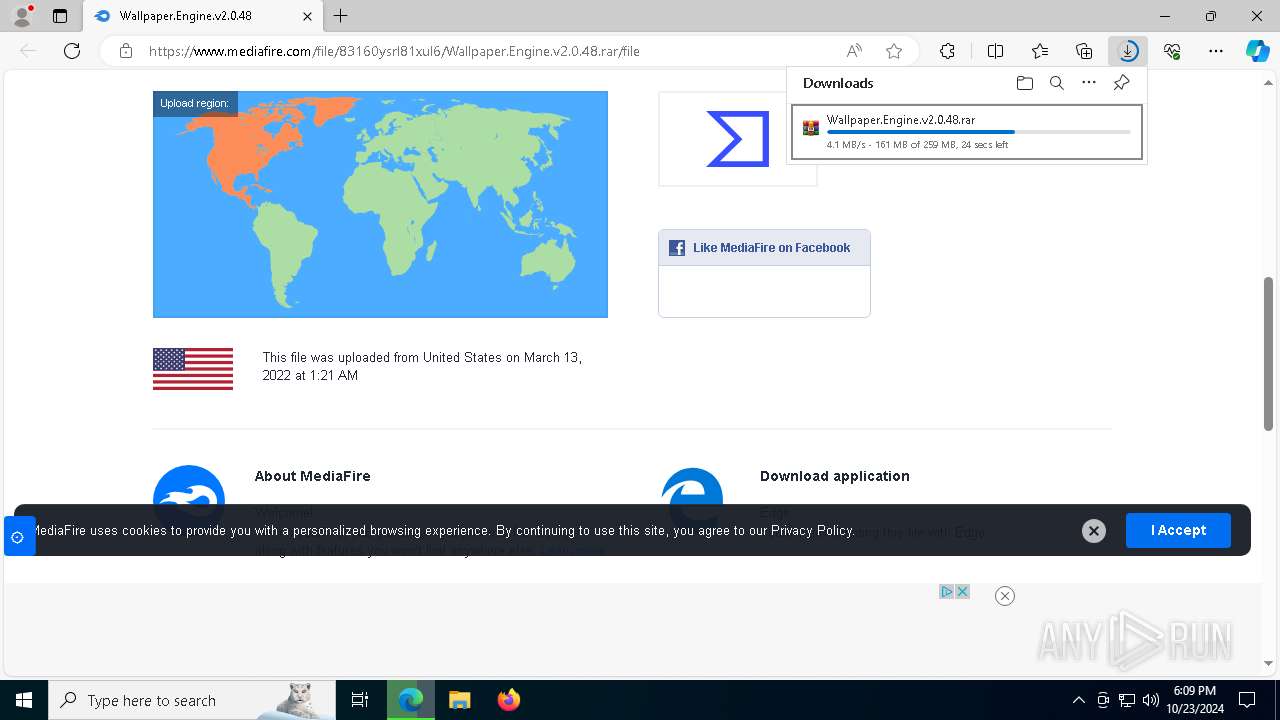This screenshot has width=1280, height=720.
Task: Click the United States flag image
Action: (193, 369)
